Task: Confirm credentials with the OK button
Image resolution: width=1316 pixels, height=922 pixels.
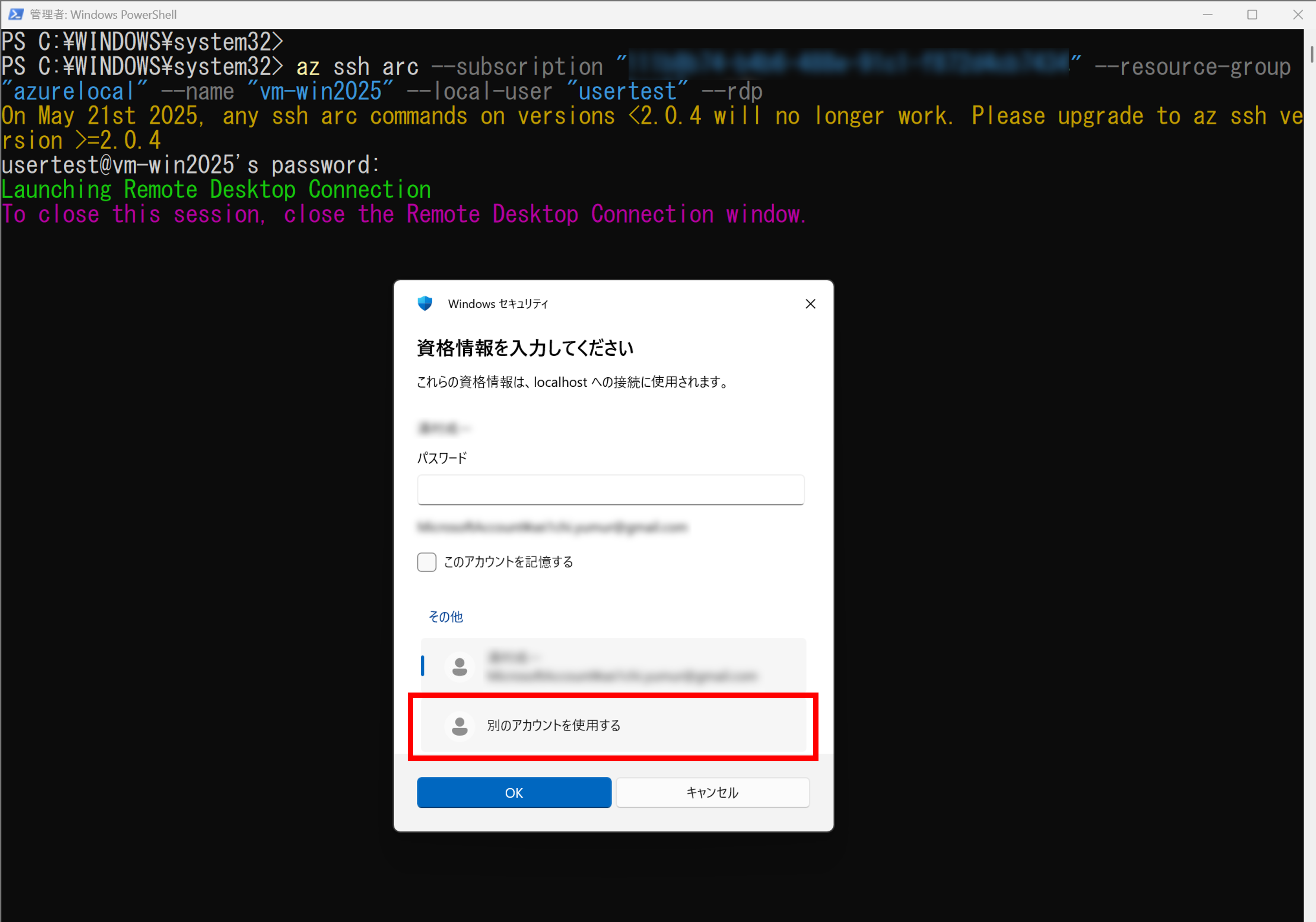Action: (x=514, y=792)
